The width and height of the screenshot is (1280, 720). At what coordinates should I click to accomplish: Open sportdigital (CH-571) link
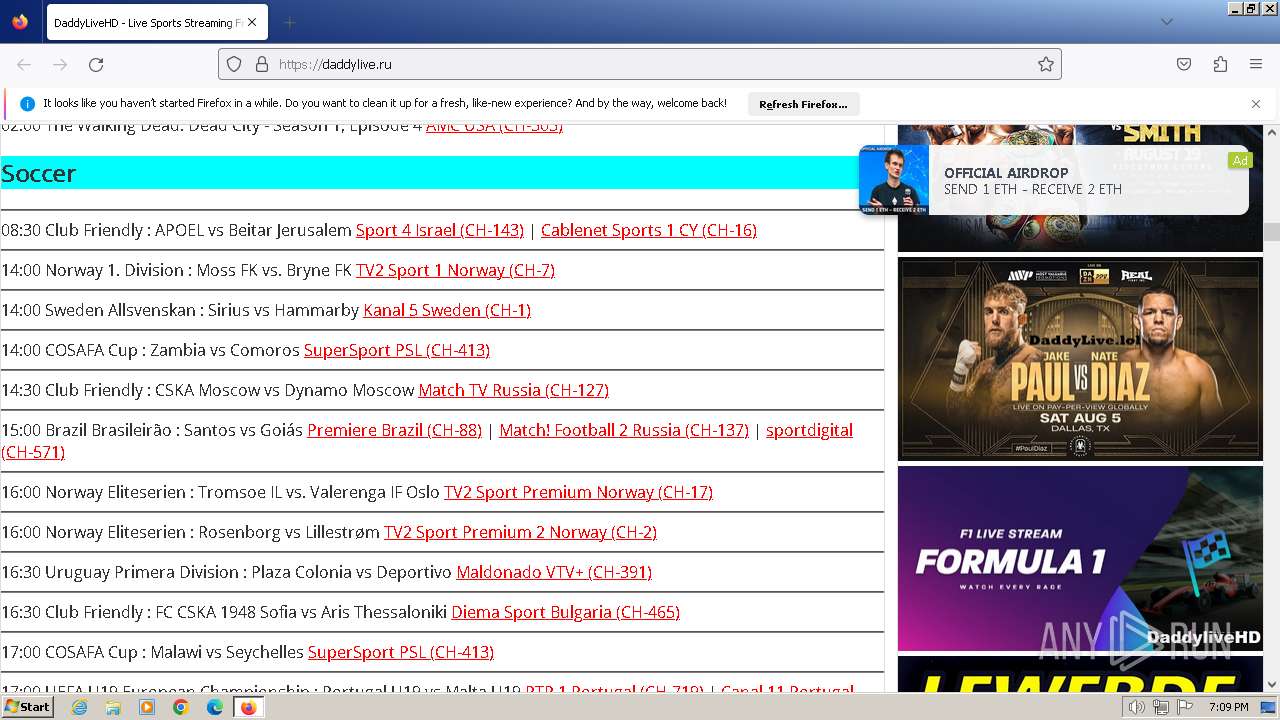pos(809,430)
